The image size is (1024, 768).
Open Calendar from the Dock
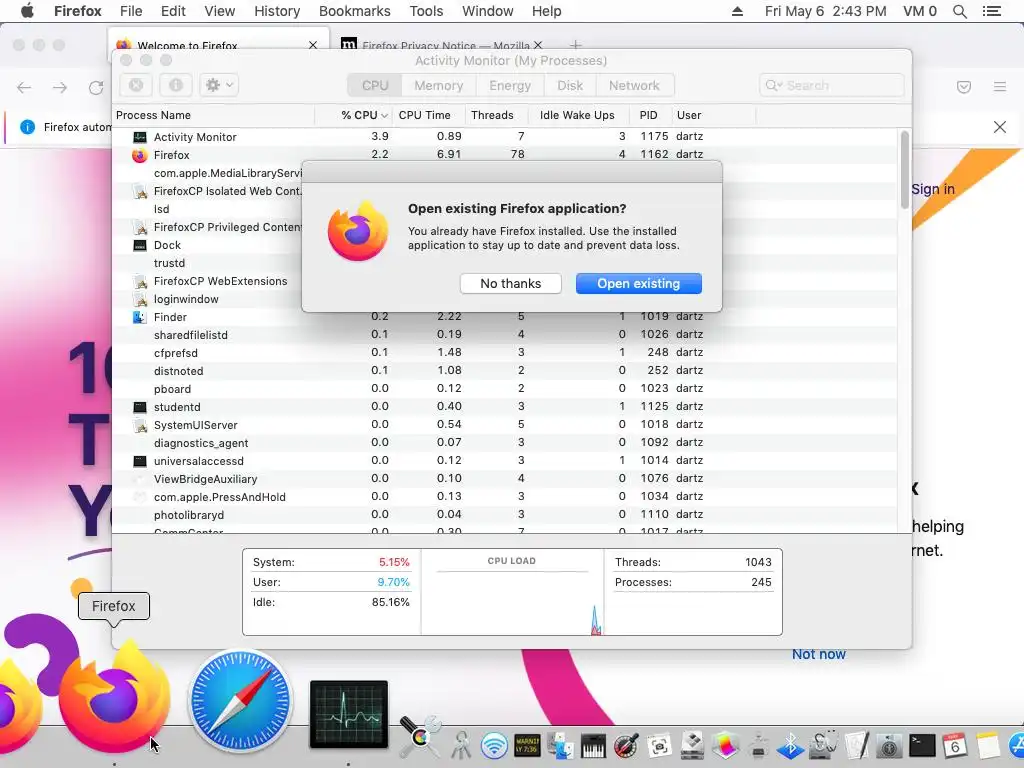(955, 745)
